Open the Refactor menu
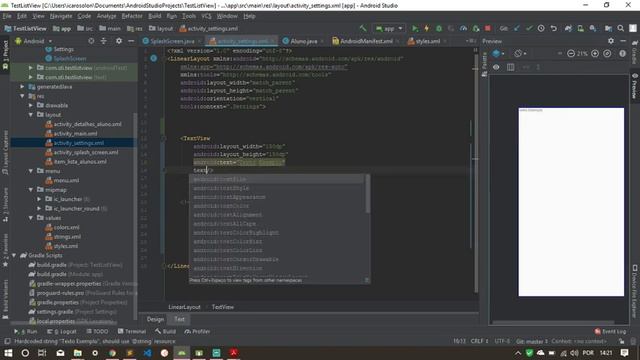The image size is (640, 360). [132, 16]
